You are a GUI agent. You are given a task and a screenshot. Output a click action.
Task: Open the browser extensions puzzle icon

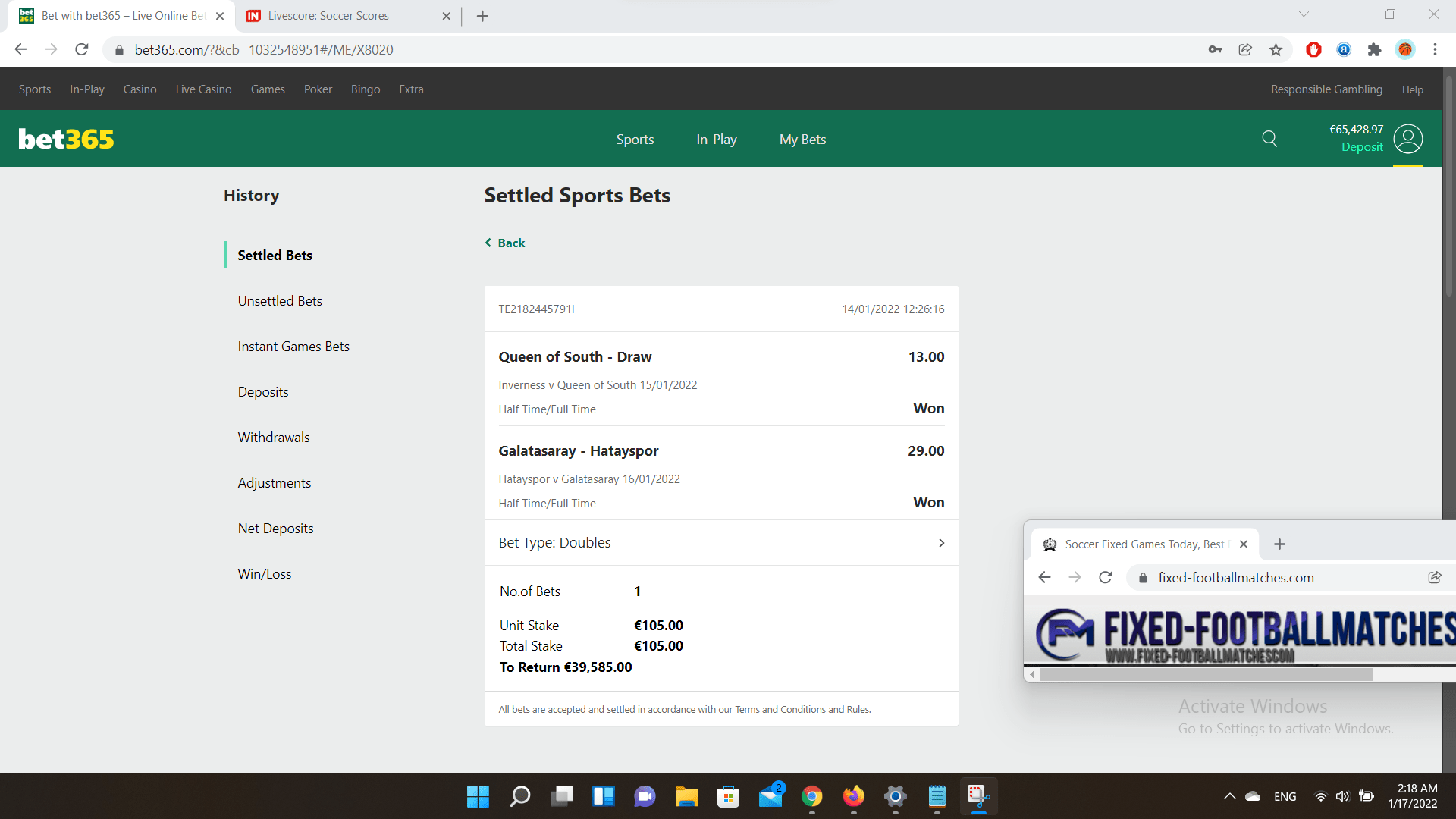pos(1375,49)
